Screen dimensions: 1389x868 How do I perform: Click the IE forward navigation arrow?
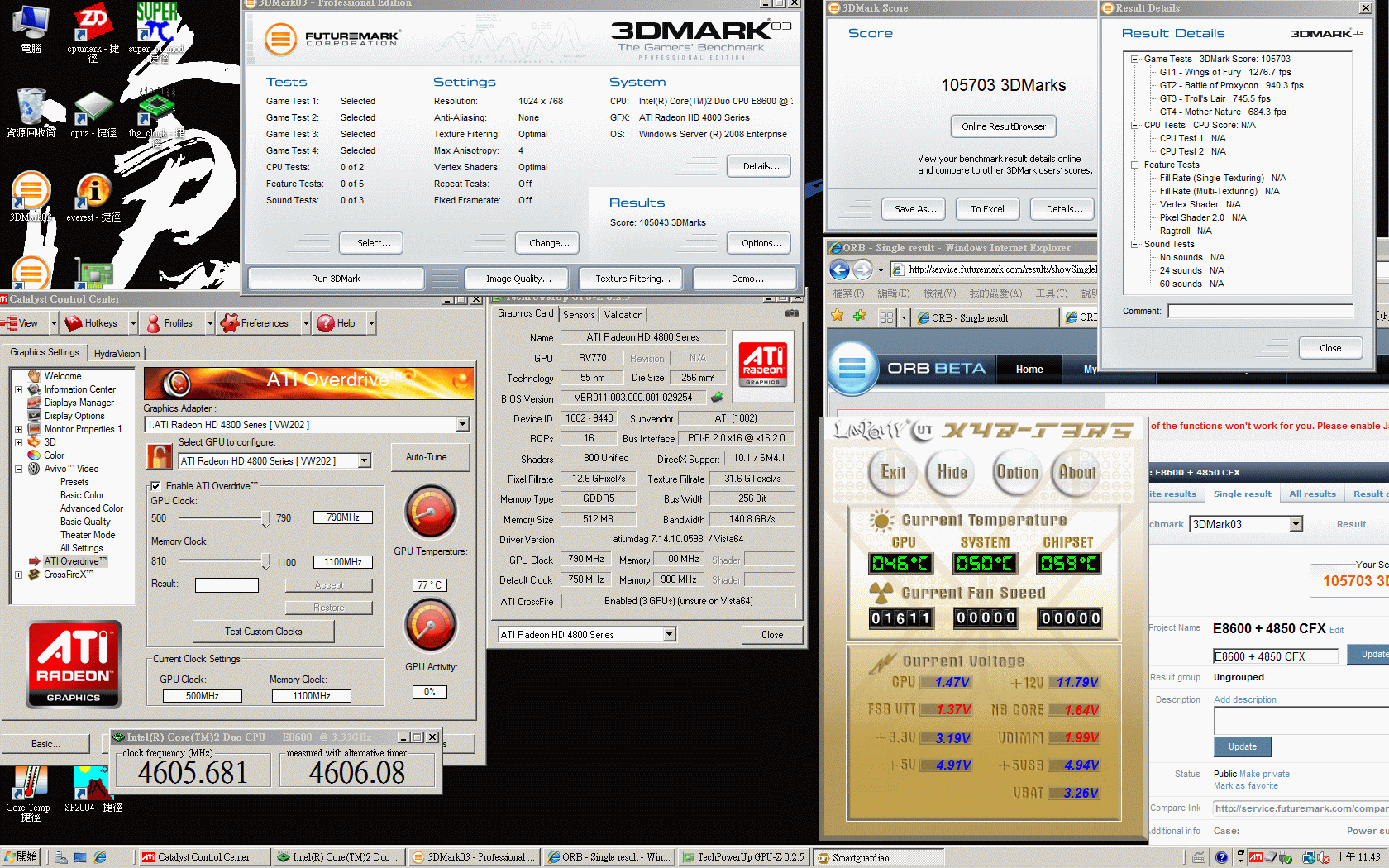(862, 269)
